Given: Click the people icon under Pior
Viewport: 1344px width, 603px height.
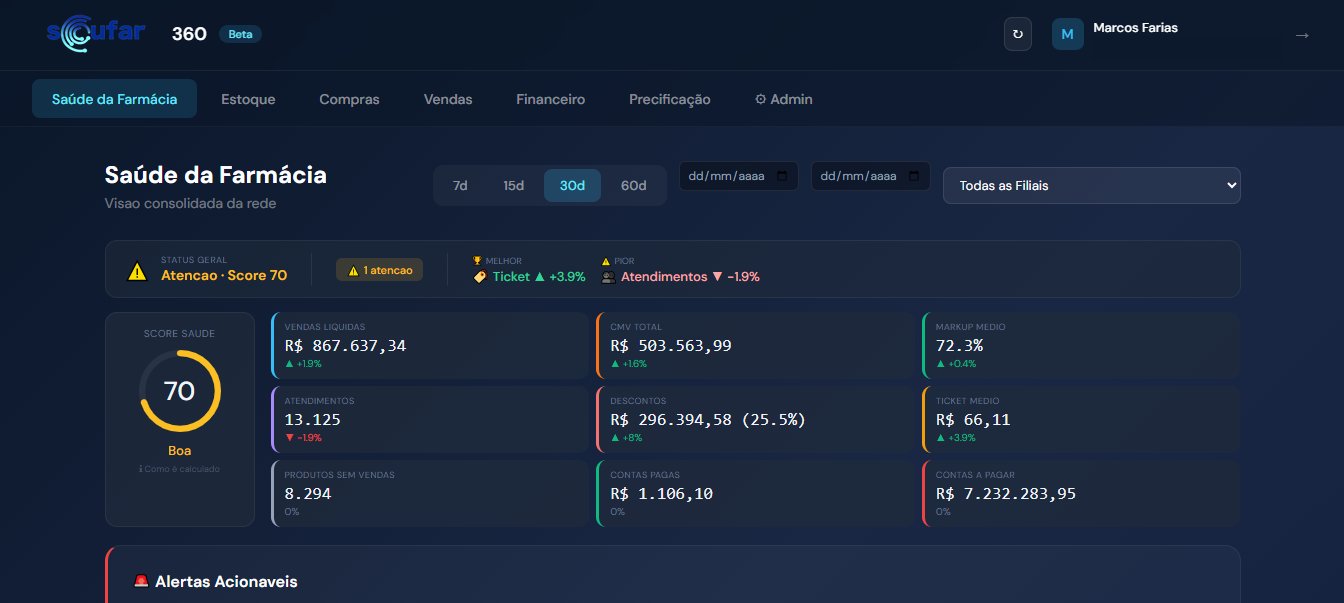Looking at the screenshot, I should [608, 277].
